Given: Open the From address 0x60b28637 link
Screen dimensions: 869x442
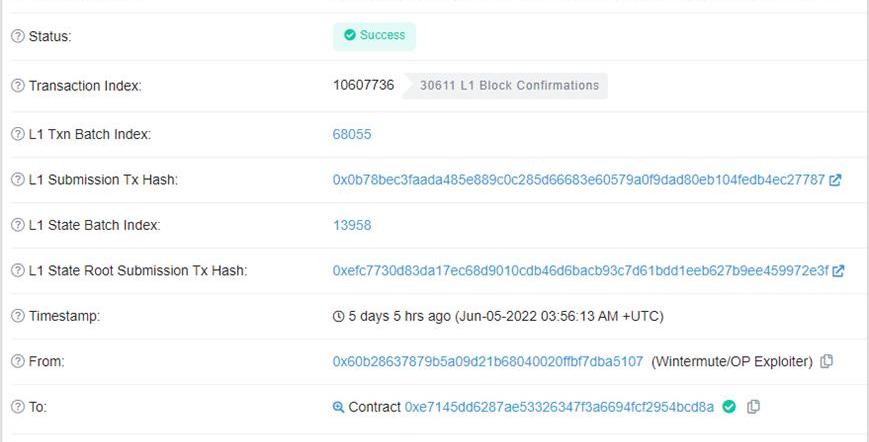Looking at the screenshot, I should 488,361.
